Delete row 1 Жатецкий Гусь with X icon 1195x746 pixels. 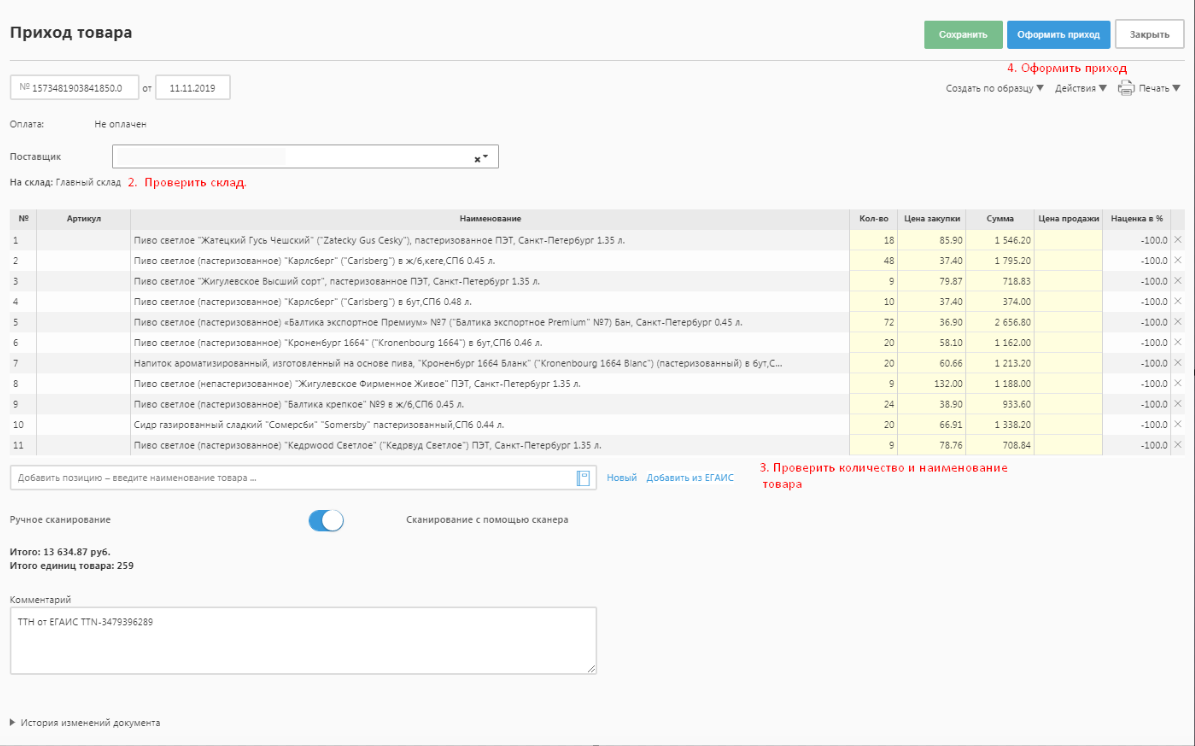pyautogui.click(x=1177, y=240)
